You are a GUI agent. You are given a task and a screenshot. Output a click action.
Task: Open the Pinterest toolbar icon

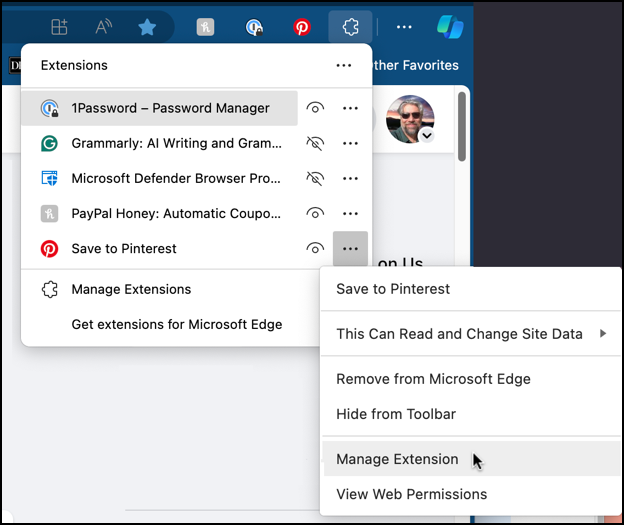302,27
